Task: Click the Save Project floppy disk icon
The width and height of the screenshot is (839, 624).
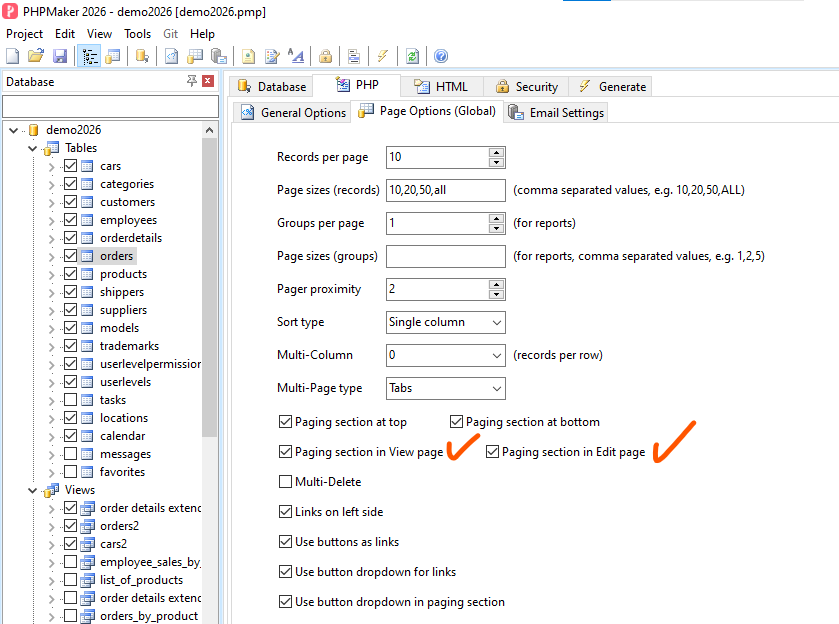Action: [60, 57]
